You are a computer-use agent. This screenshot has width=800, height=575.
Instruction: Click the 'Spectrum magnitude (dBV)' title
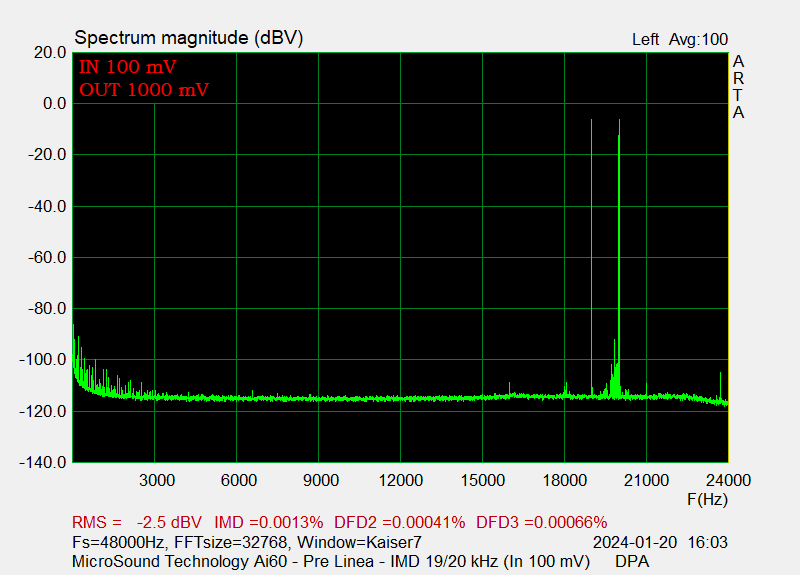(189, 38)
